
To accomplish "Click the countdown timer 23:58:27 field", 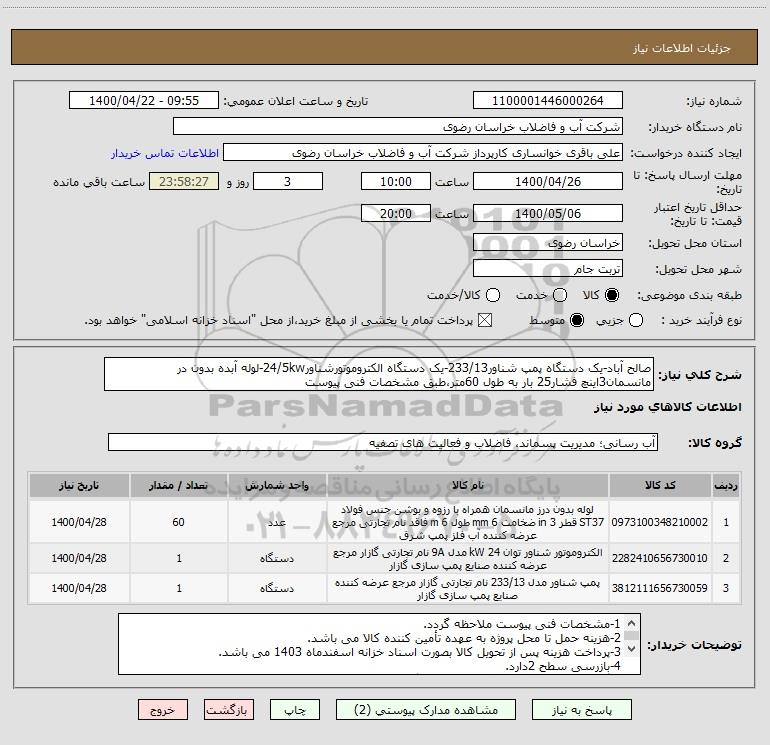I will (x=184, y=181).
